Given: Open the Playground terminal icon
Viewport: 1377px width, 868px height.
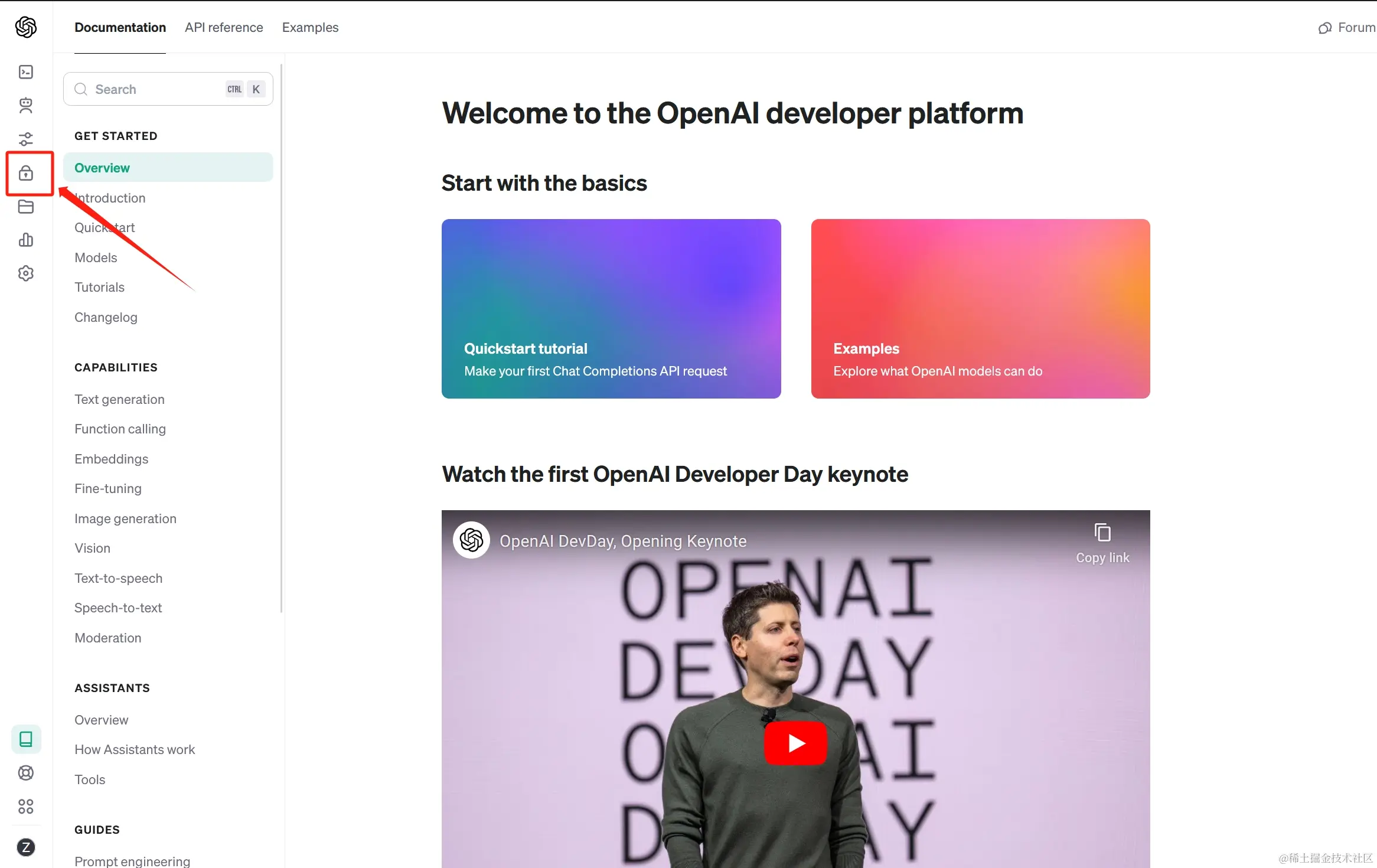Looking at the screenshot, I should 26,72.
